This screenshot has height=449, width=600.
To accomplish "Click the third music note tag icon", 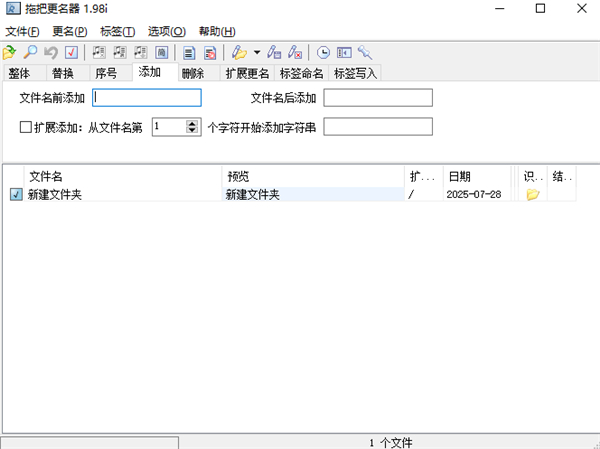I will [140, 52].
